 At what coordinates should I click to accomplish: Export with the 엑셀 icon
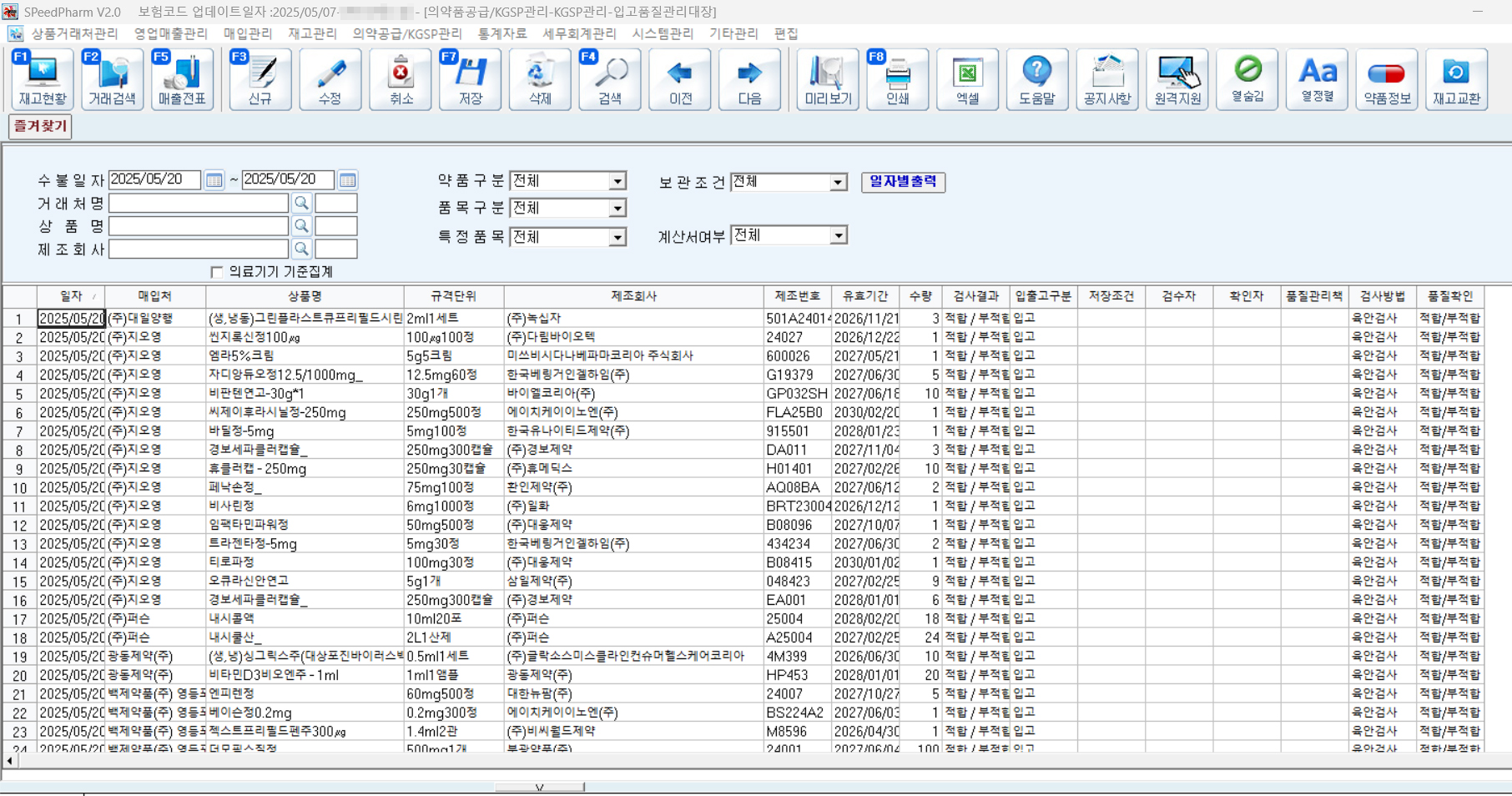967,79
